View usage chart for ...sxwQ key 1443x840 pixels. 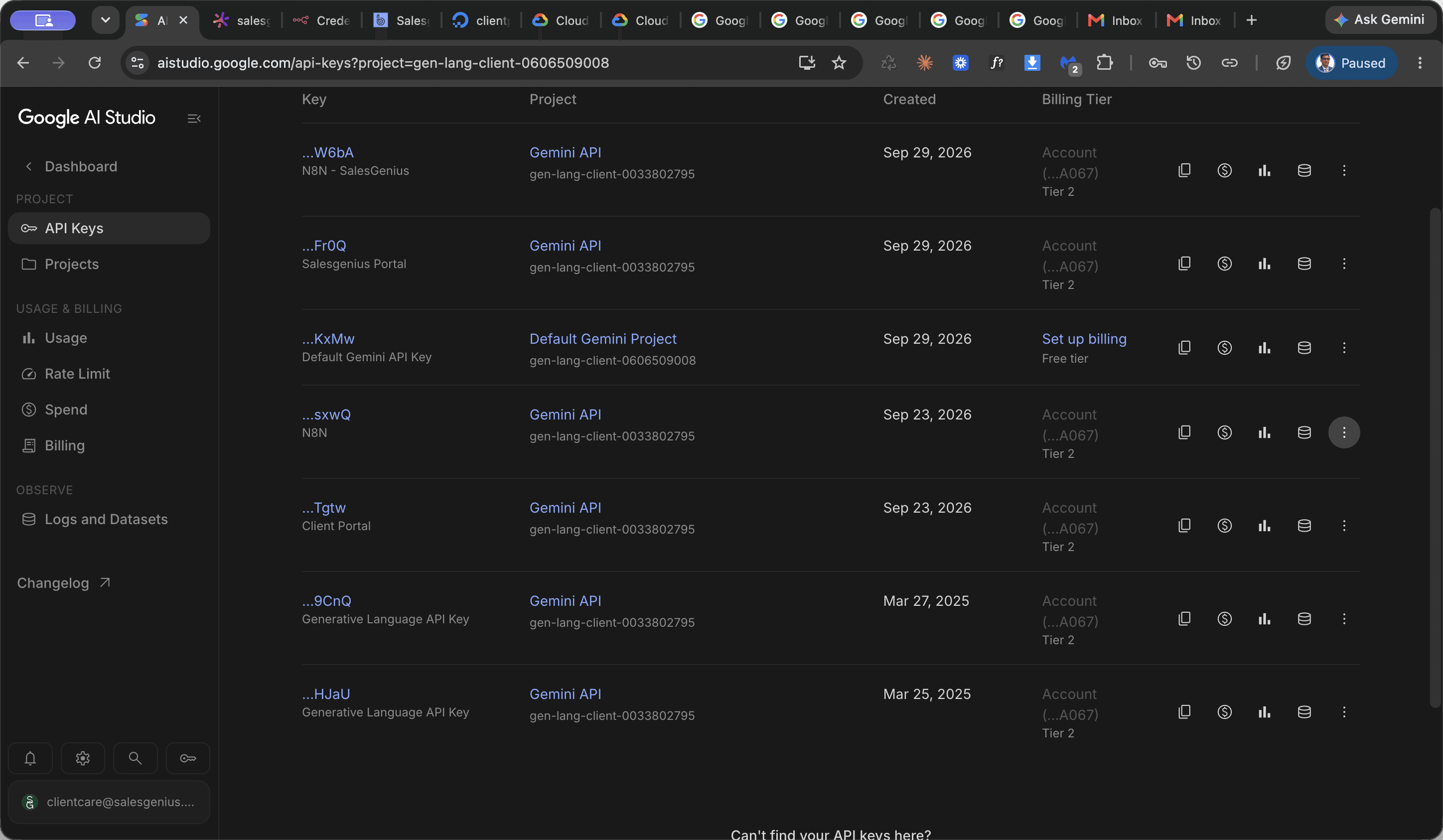point(1264,432)
